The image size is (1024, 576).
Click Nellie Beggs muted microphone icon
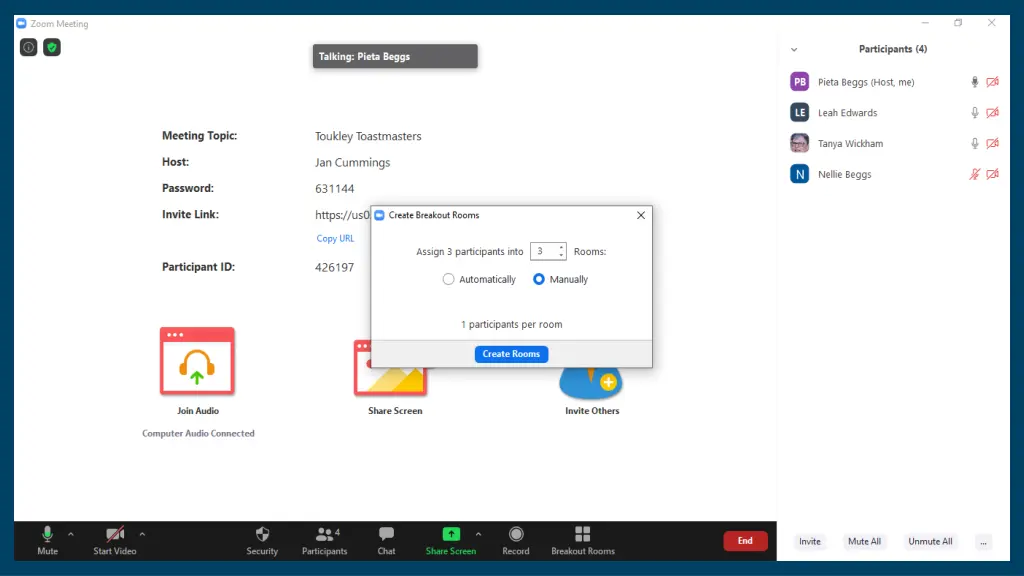click(x=974, y=174)
